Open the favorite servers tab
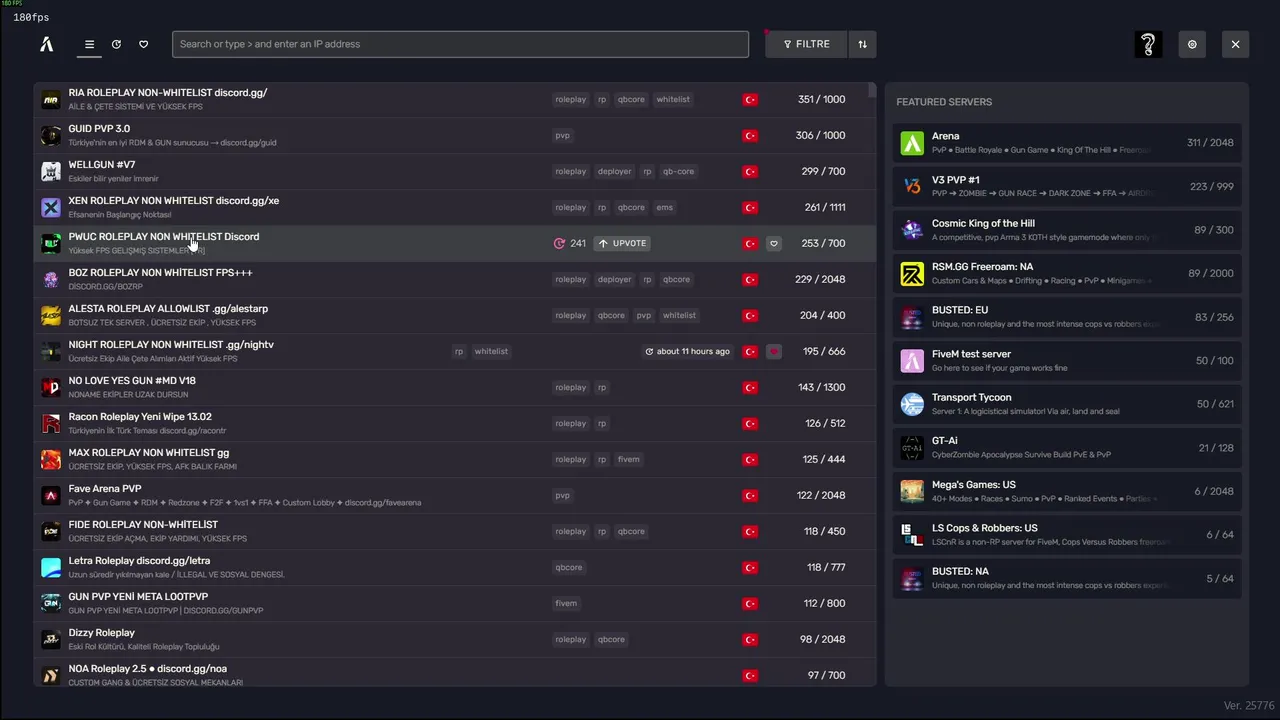This screenshot has height=720, width=1280. [x=143, y=44]
